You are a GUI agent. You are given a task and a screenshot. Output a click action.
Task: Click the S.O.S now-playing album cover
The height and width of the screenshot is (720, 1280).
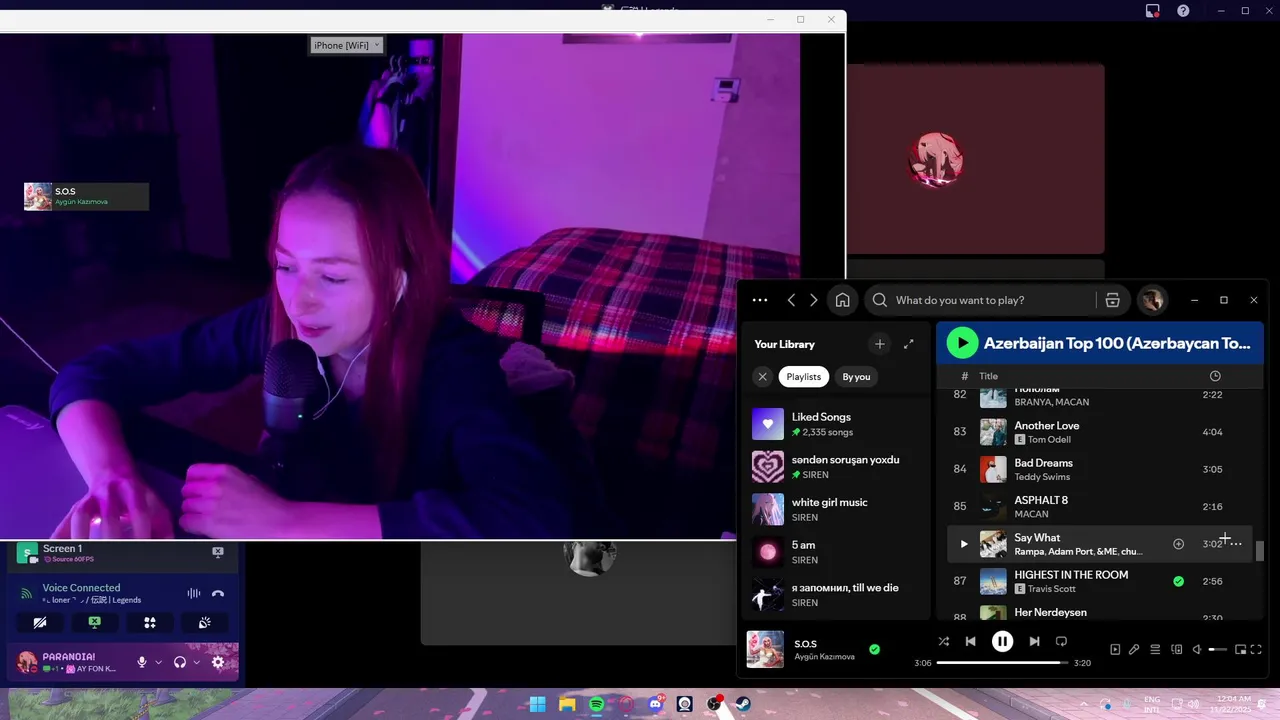765,649
